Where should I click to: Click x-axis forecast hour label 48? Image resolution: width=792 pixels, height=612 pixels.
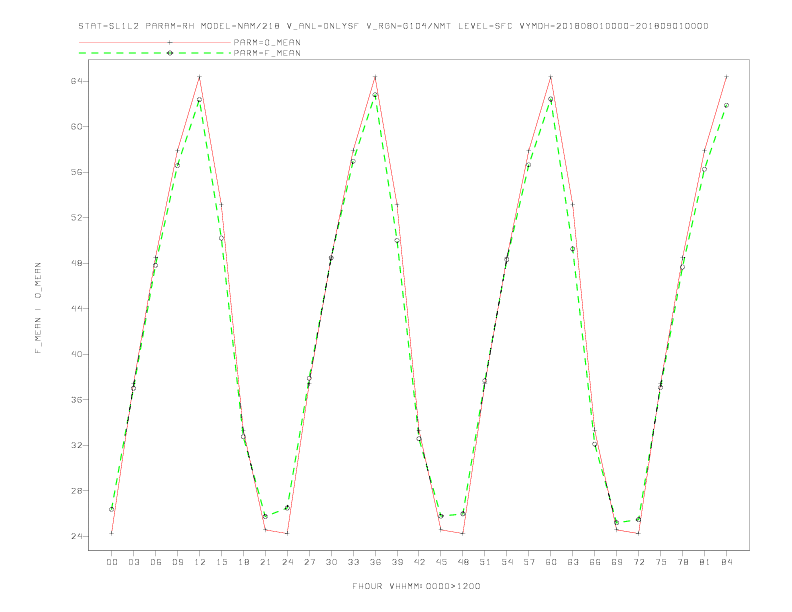point(463,562)
